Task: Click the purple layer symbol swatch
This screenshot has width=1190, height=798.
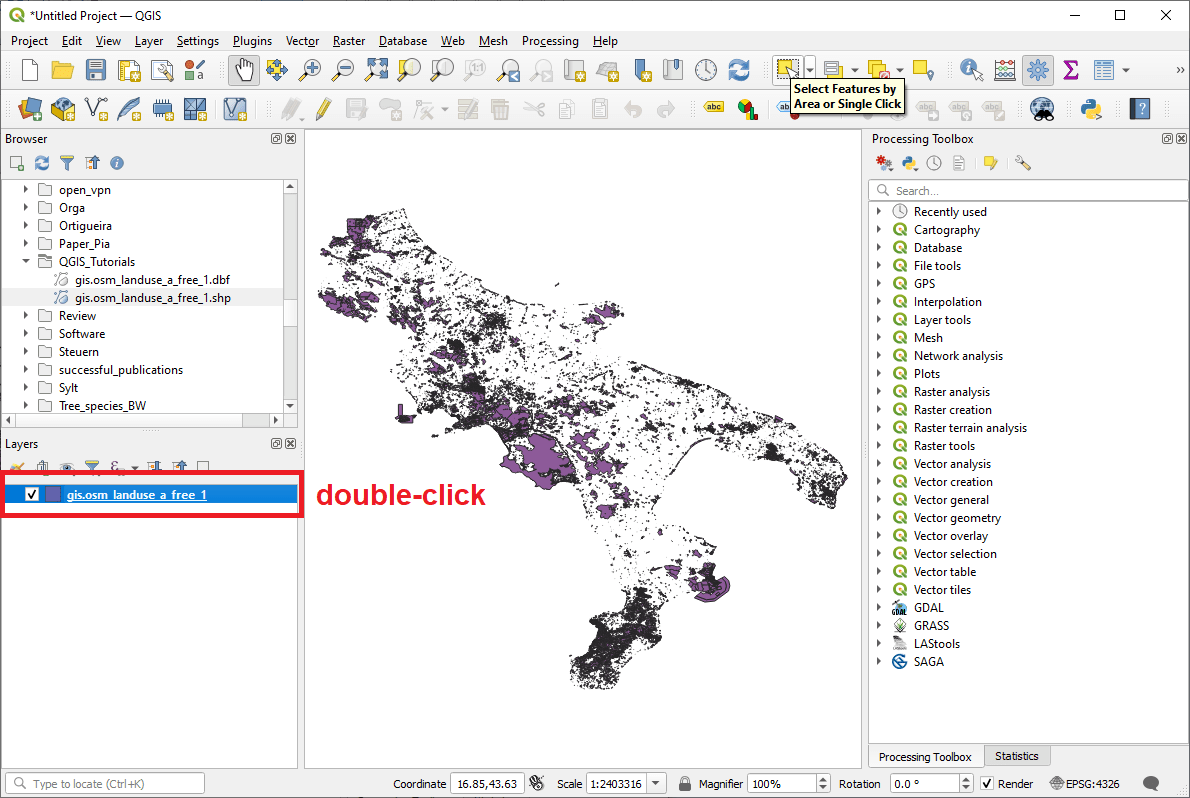Action: [53, 494]
